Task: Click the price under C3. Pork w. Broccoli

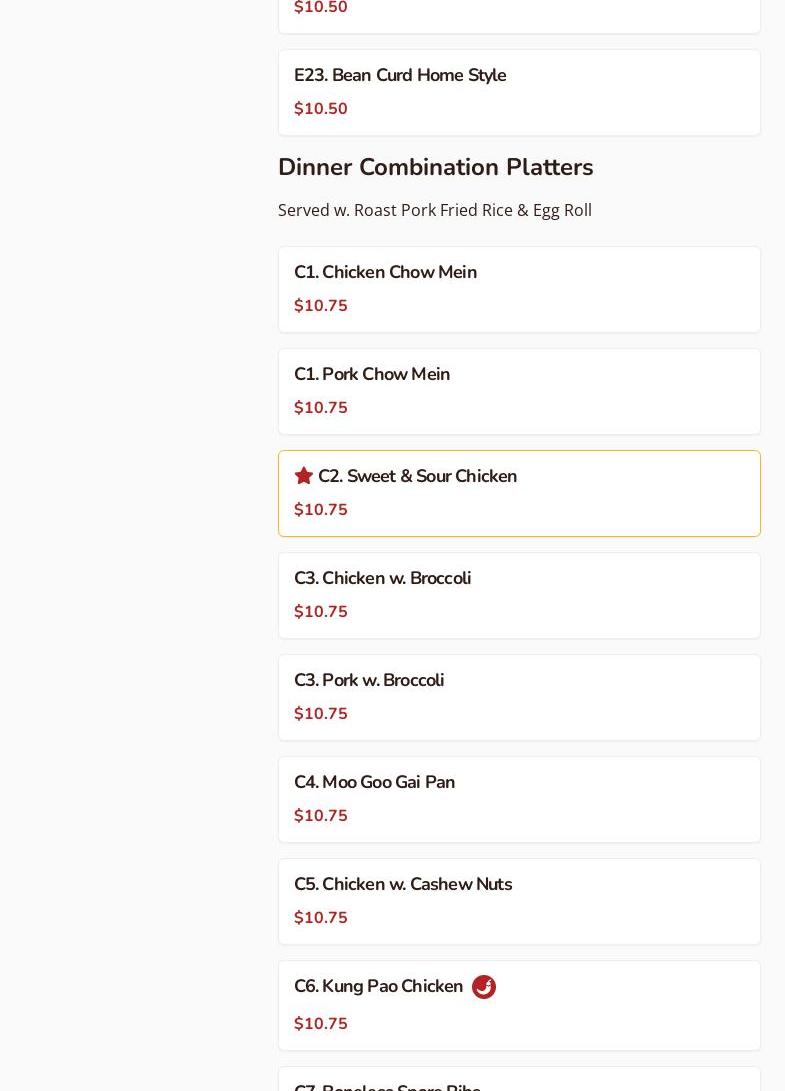Action: [x=321, y=714]
